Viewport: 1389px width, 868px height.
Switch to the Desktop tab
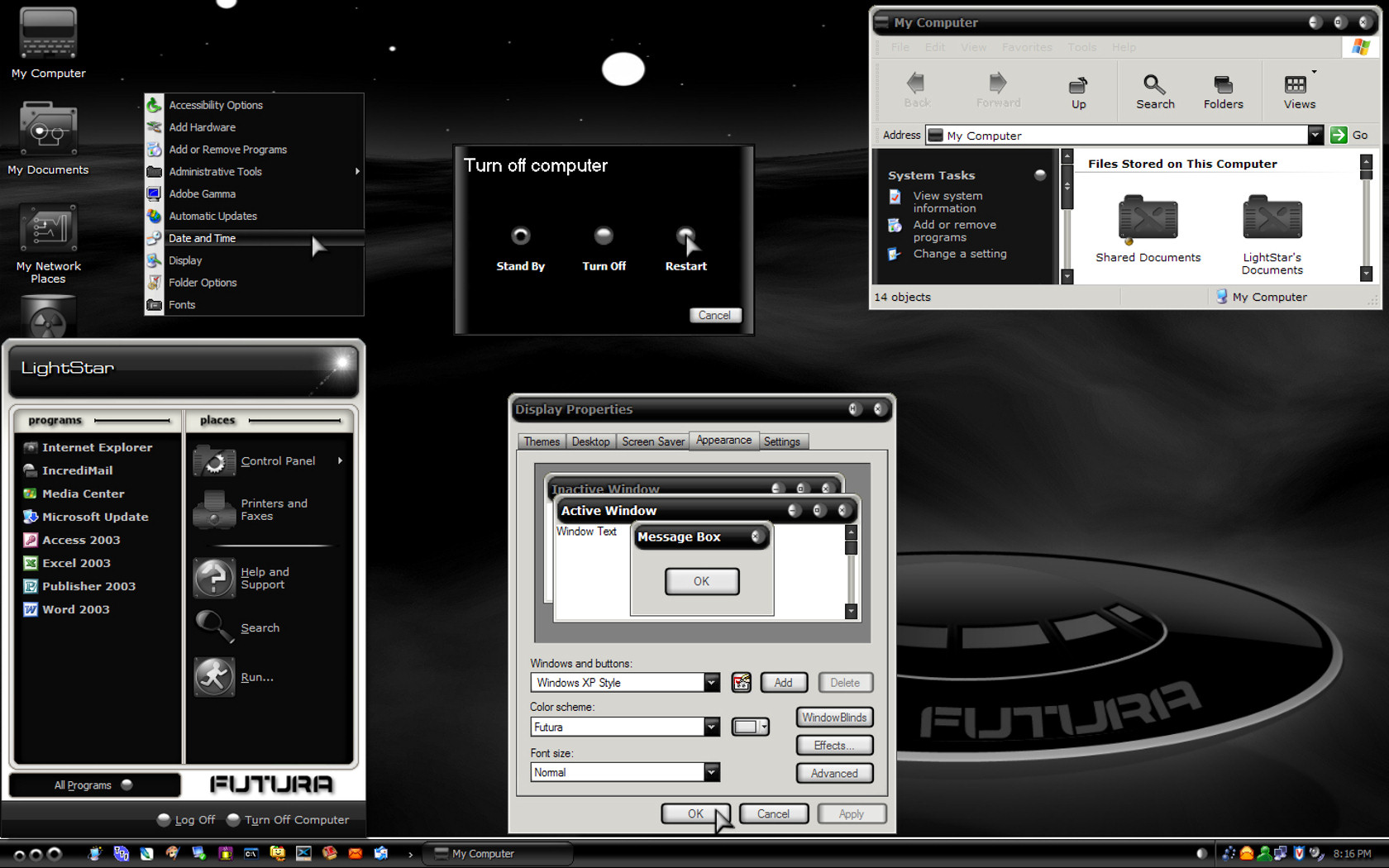[x=590, y=441]
